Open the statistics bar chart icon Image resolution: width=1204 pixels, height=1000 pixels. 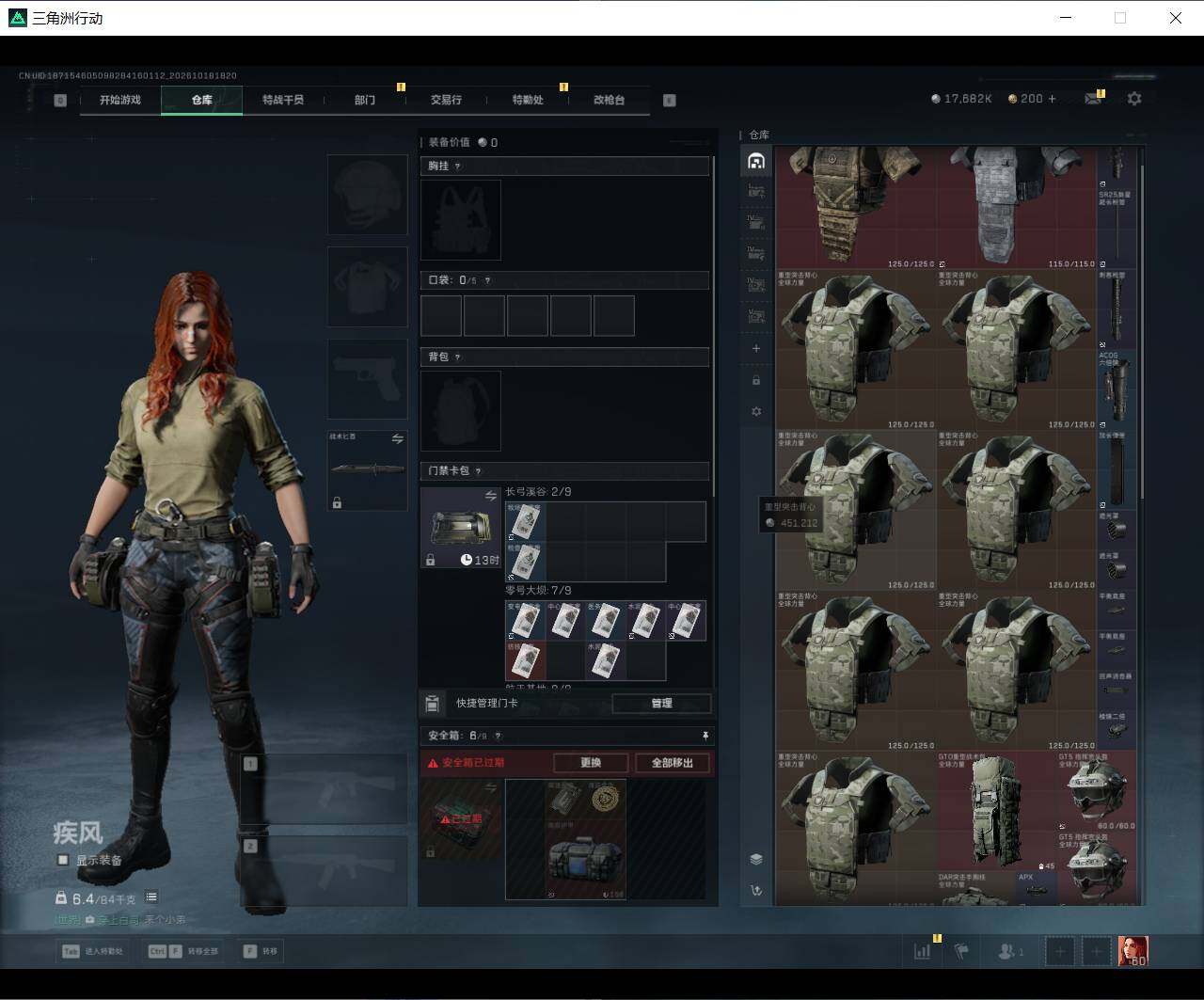pos(922,951)
